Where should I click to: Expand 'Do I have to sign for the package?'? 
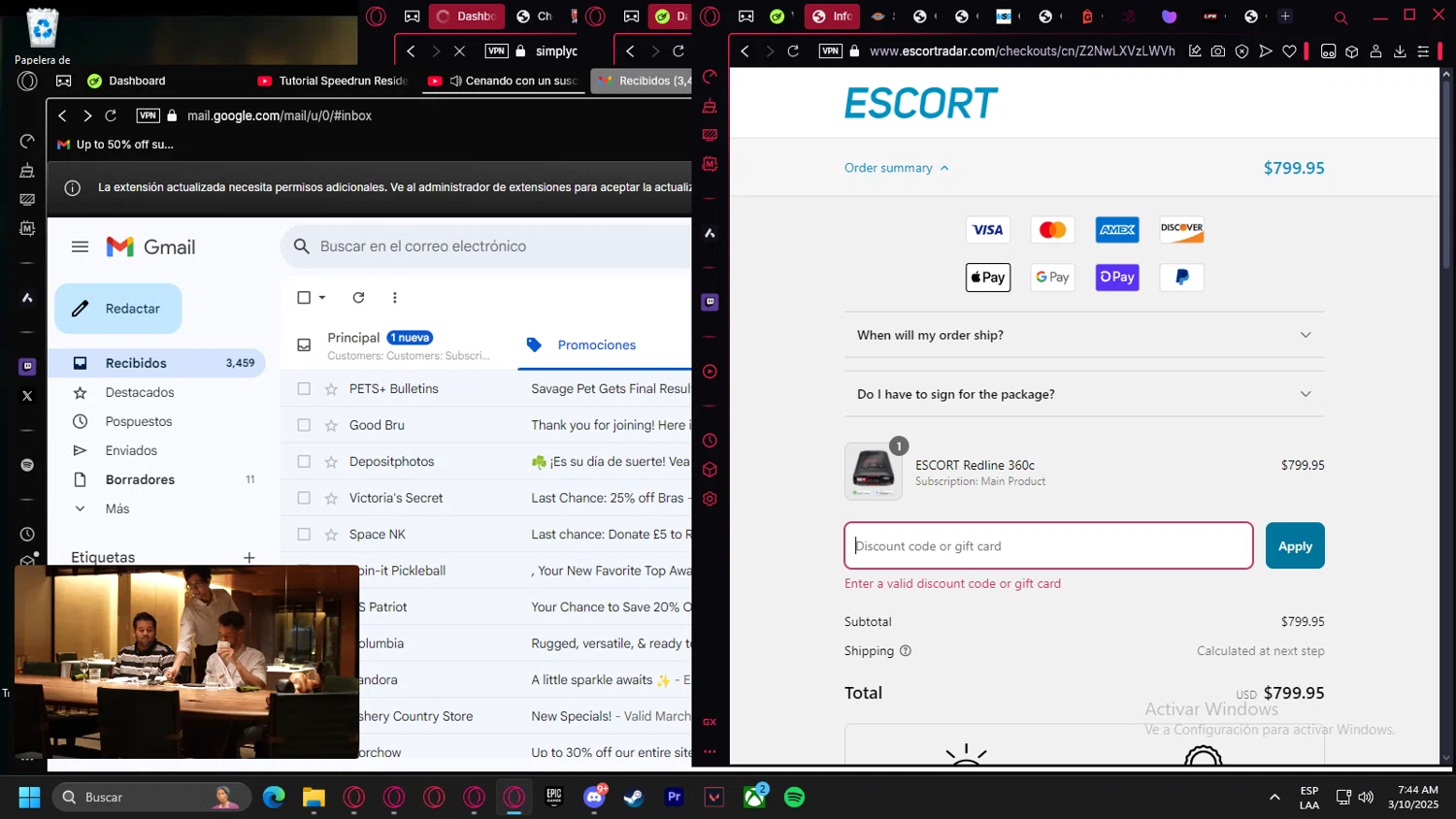tap(1084, 394)
